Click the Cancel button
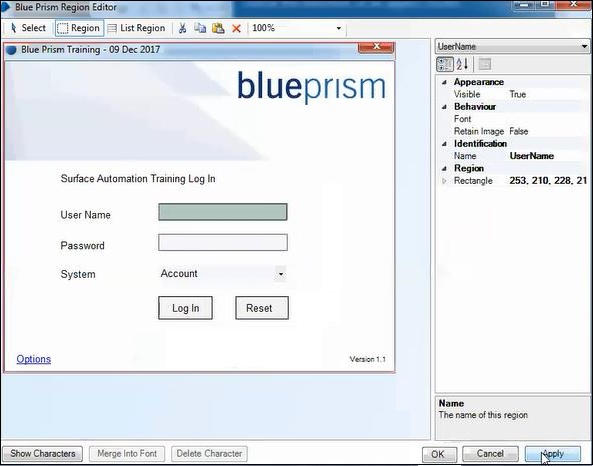The height and width of the screenshot is (466, 593). [490, 454]
